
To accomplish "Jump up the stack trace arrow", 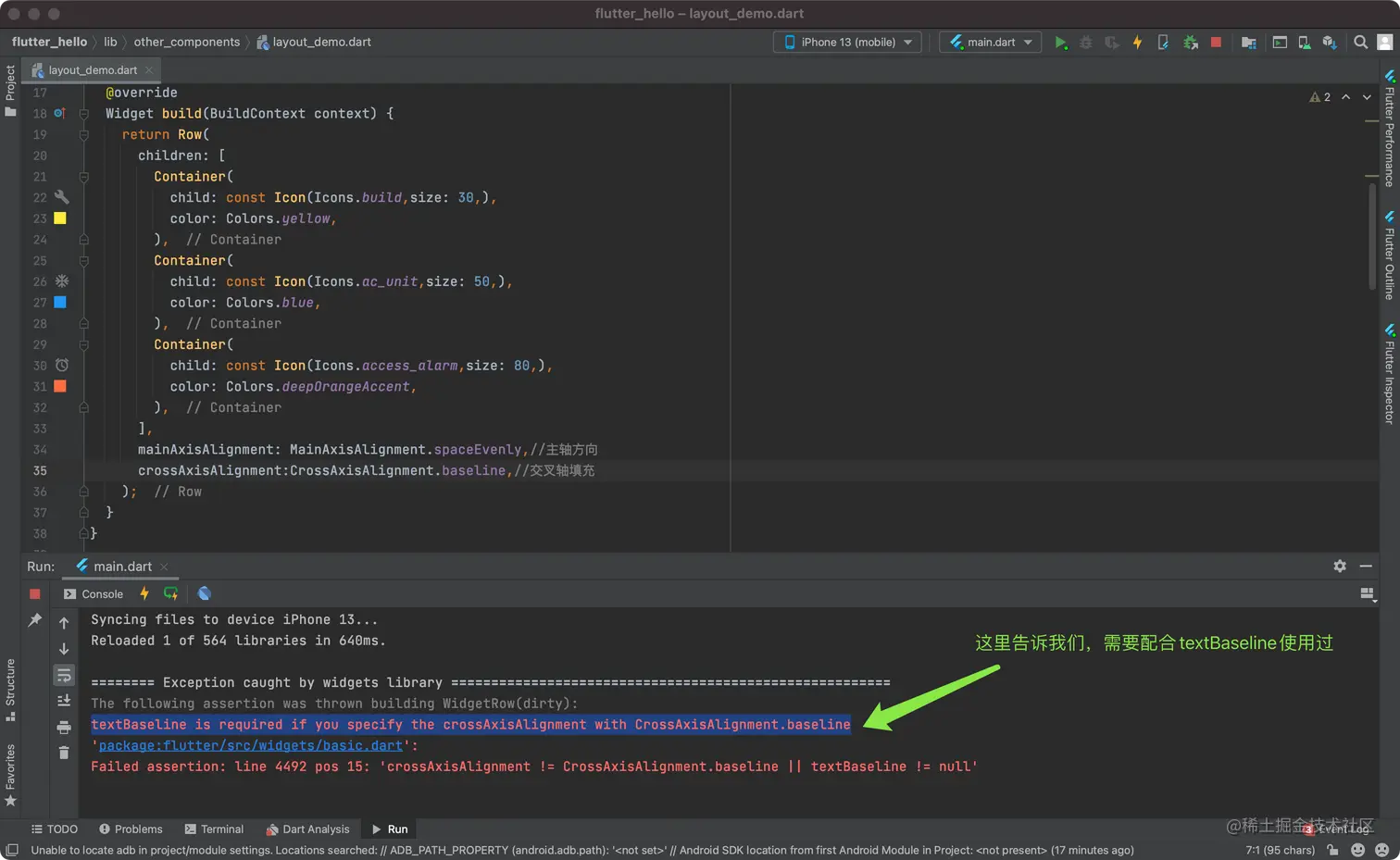I will click(x=64, y=623).
